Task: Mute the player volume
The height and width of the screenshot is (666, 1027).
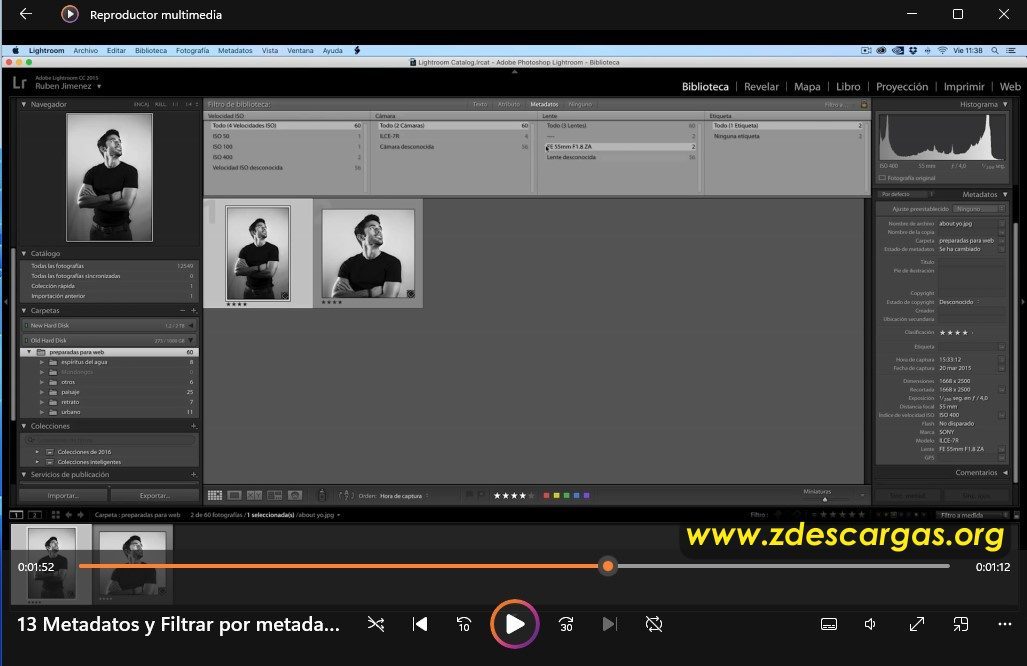Action: (870, 624)
